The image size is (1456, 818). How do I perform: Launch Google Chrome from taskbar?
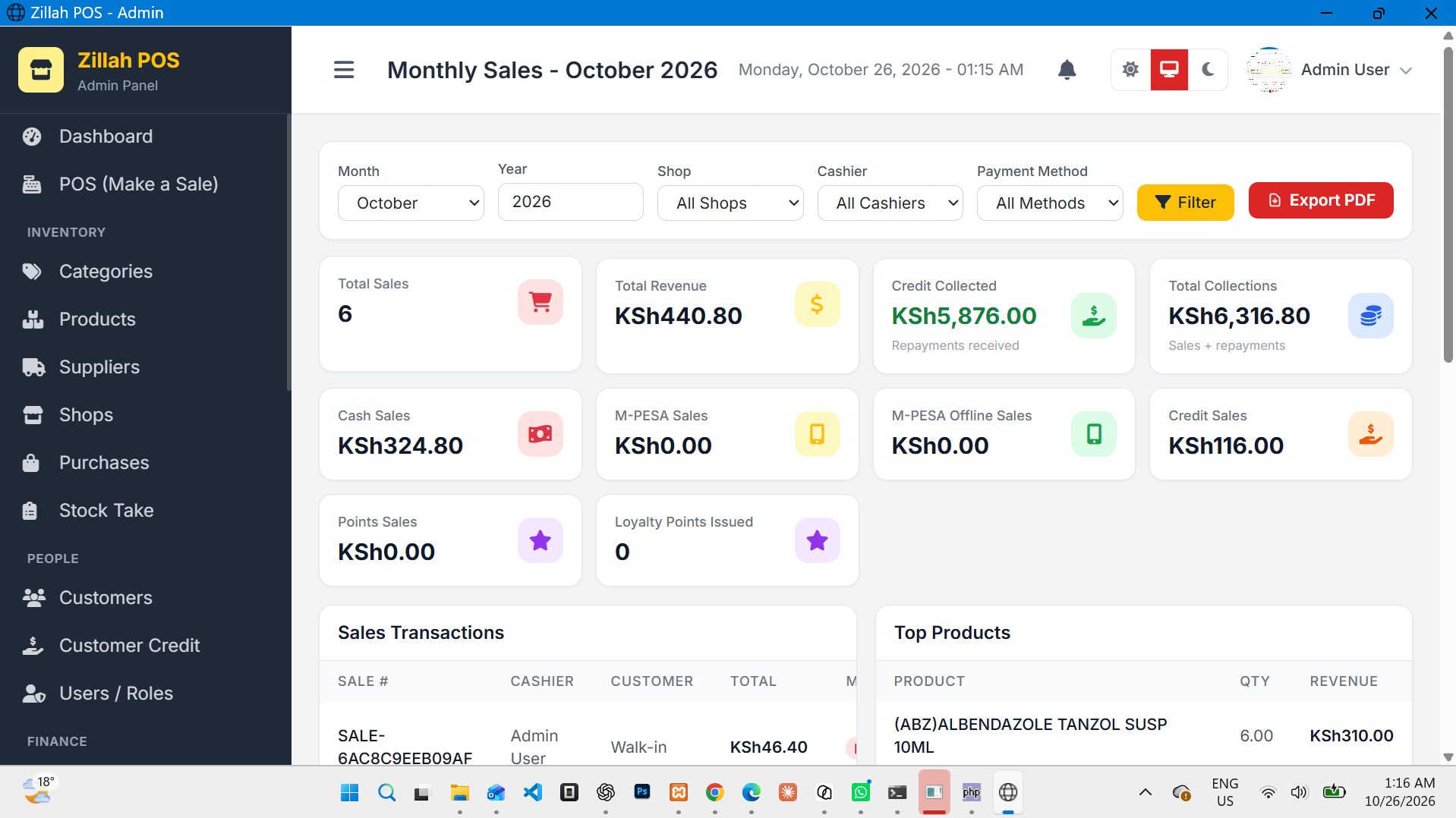pyautogui.click(x=714, y=793)
